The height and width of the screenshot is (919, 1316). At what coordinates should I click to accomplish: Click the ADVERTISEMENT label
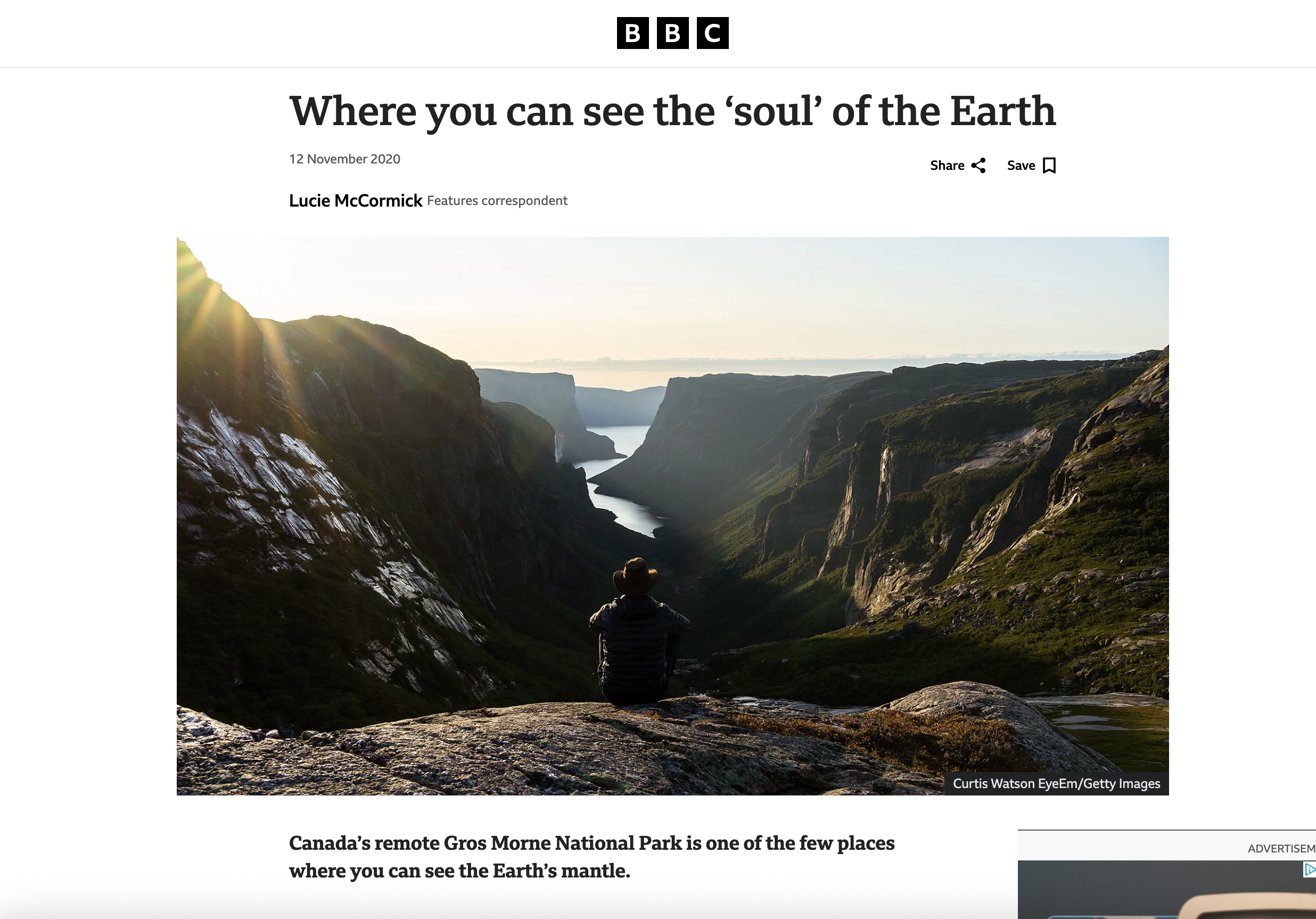point(1281,849)
